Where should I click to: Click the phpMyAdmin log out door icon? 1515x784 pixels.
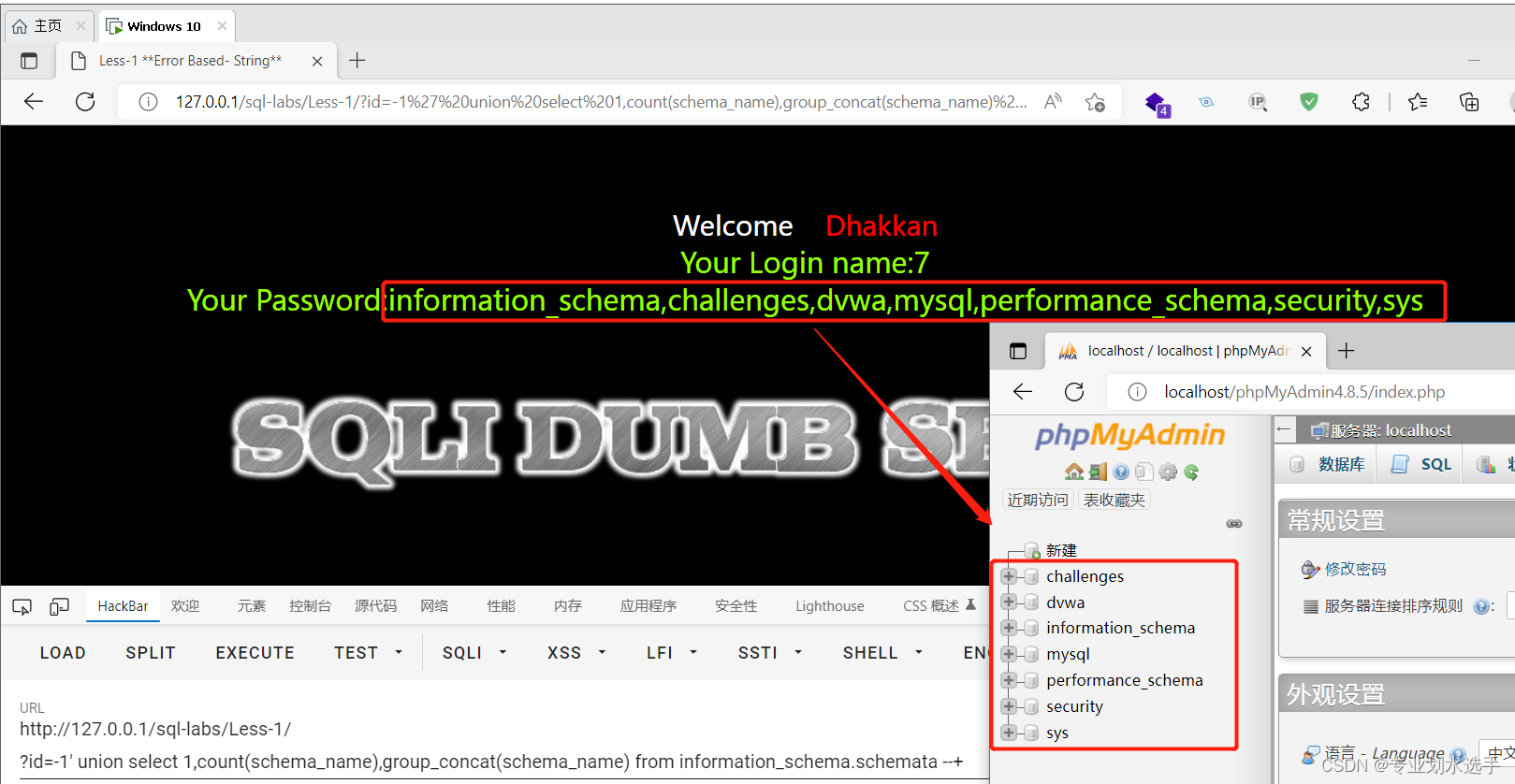[1098, 472]
